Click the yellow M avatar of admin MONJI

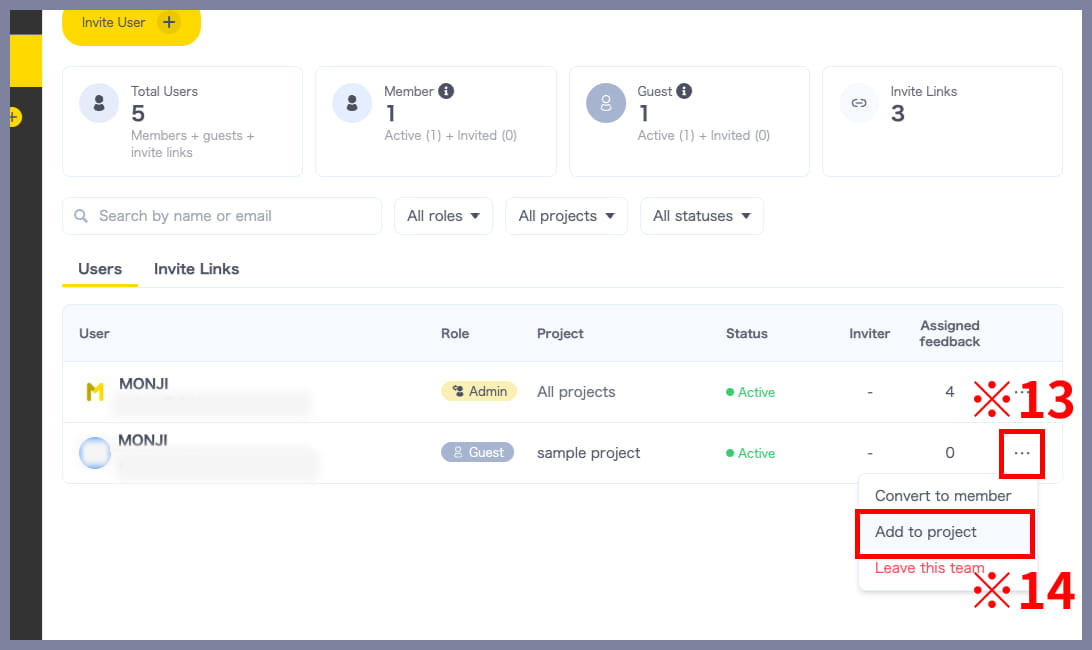pyautogui.click(x=95, y=392)
